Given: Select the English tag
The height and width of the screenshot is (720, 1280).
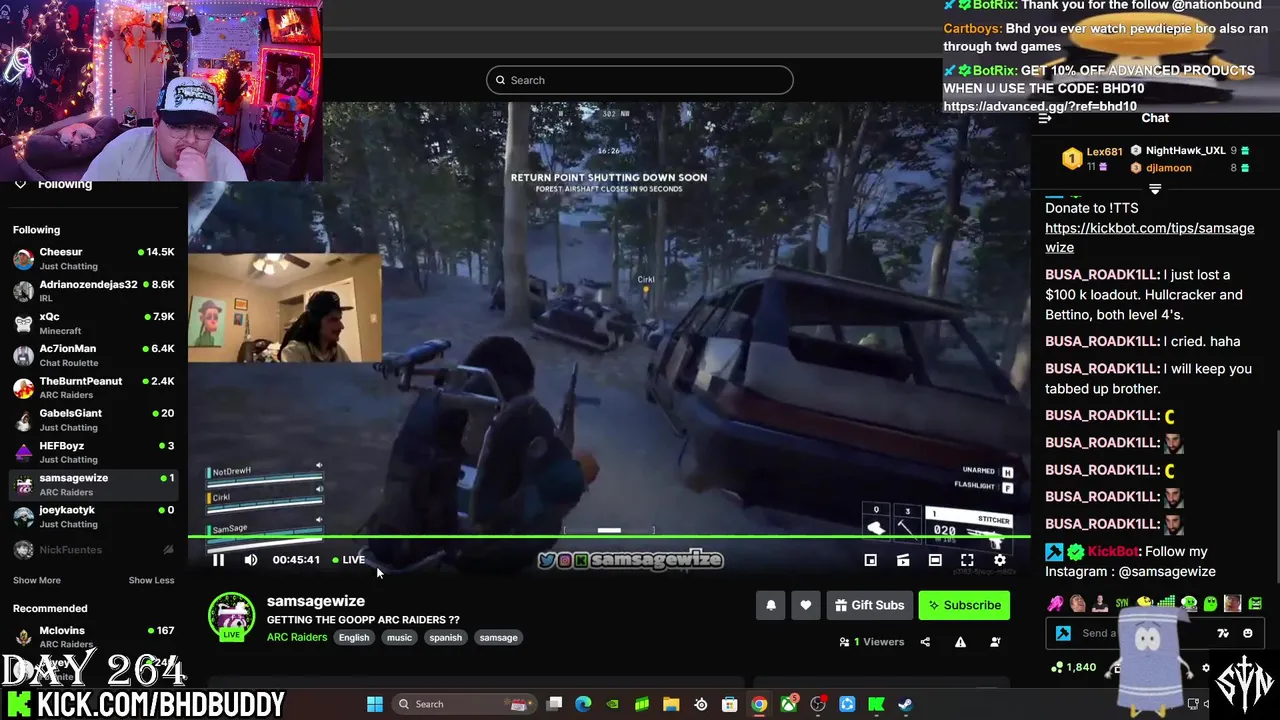Looking at the screenshot, I should (x=354, y=637).
